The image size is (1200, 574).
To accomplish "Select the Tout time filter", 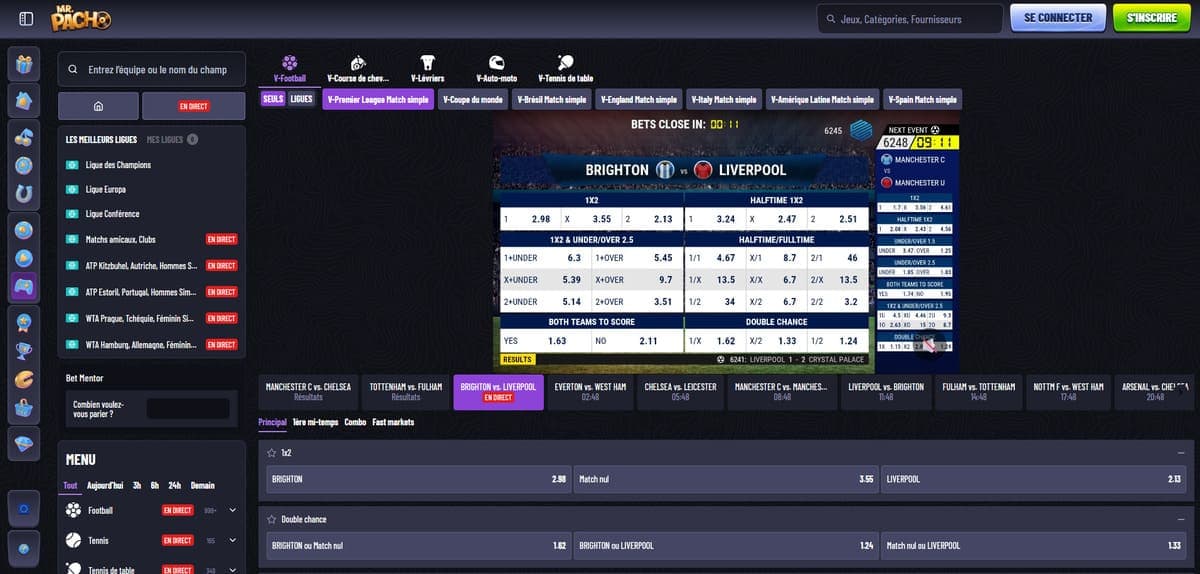I will (x=70, y=485).
